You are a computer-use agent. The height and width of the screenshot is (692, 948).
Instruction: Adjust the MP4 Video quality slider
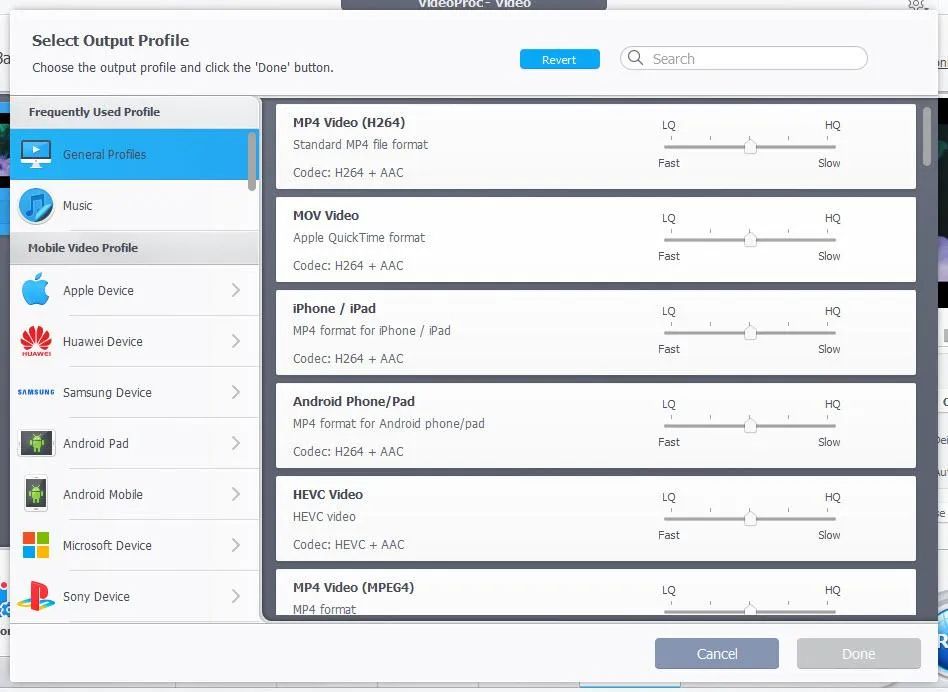point(750,145)
